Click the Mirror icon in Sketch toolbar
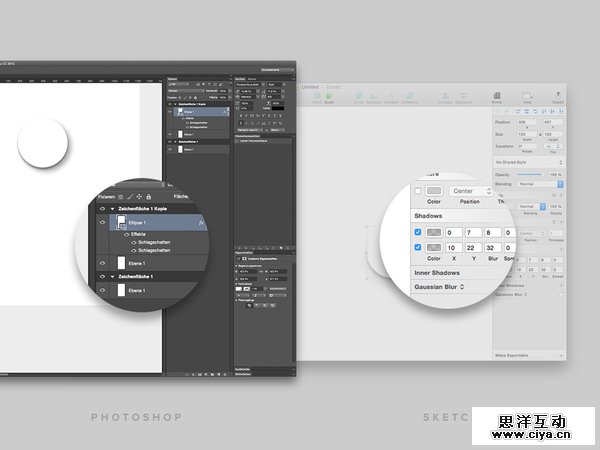This screenshot has width=600, height=450. click(x=497, y=96)
